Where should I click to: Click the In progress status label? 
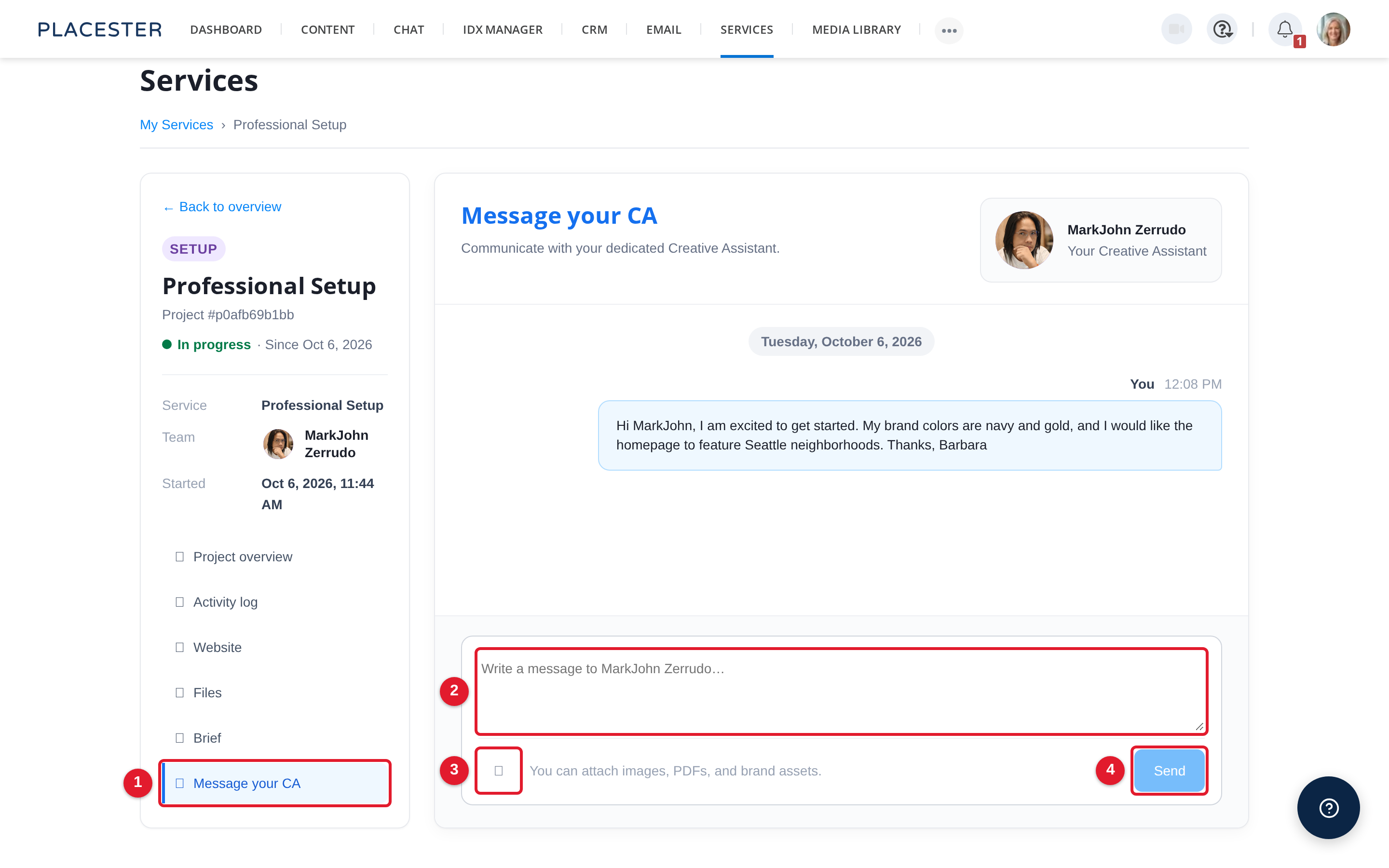coord(214,344)
